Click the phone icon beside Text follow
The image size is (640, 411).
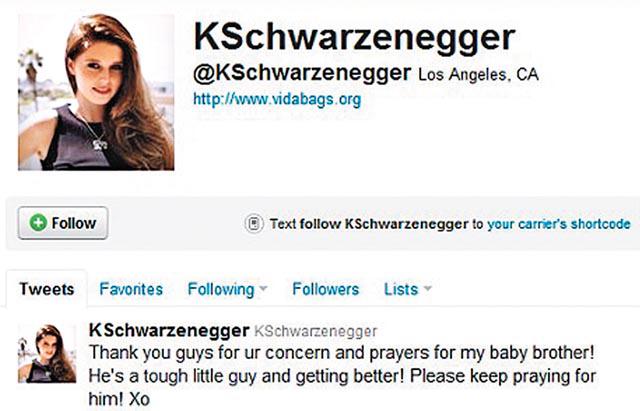(x=254, y=224)
